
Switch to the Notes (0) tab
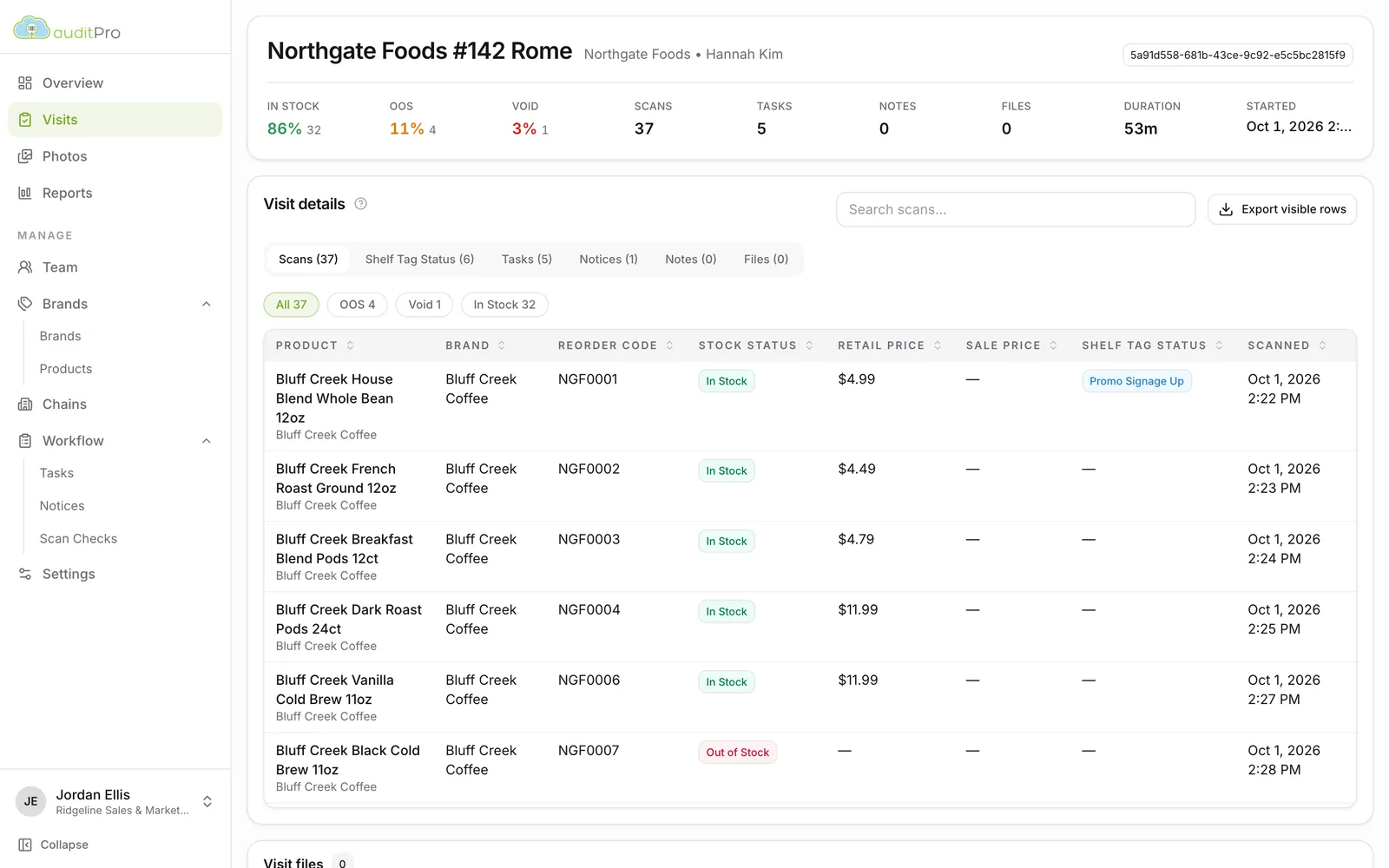click(691, 260)
